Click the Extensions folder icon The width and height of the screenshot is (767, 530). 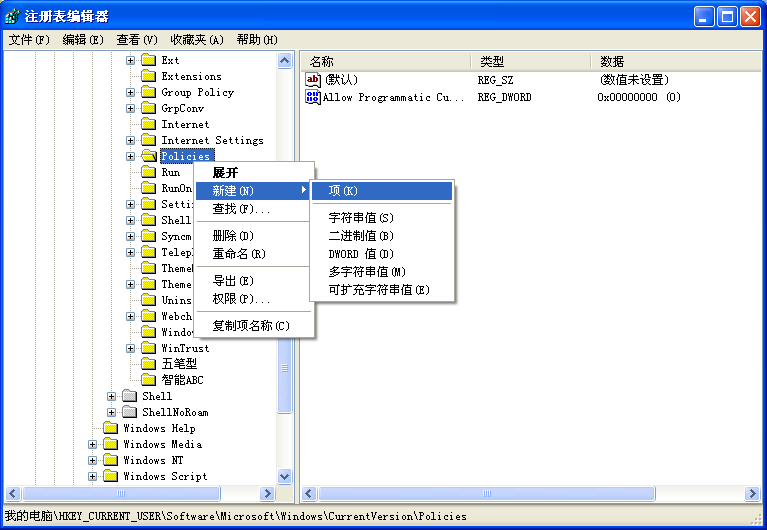point(148,76)
